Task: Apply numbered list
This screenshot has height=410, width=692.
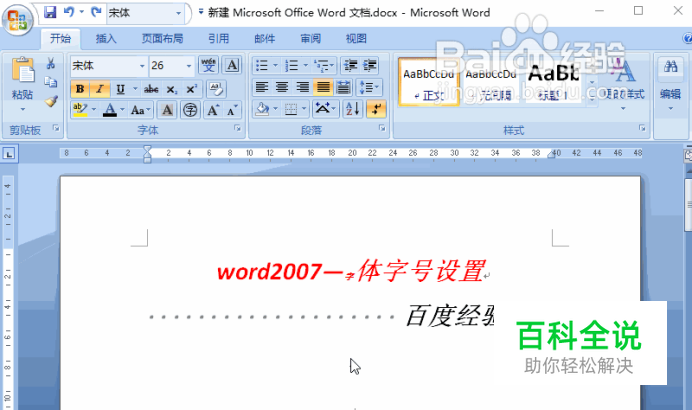Action: point(291,66)
